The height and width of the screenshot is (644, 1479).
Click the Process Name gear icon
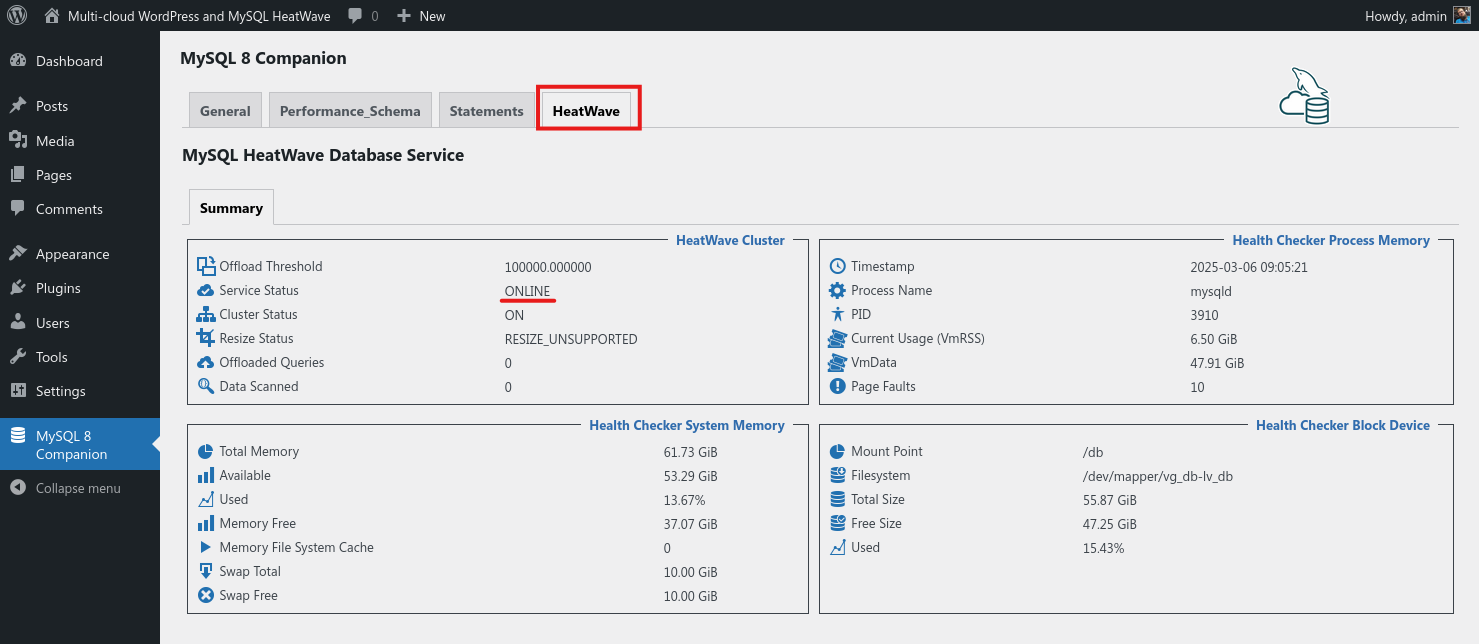click(837, 290)
